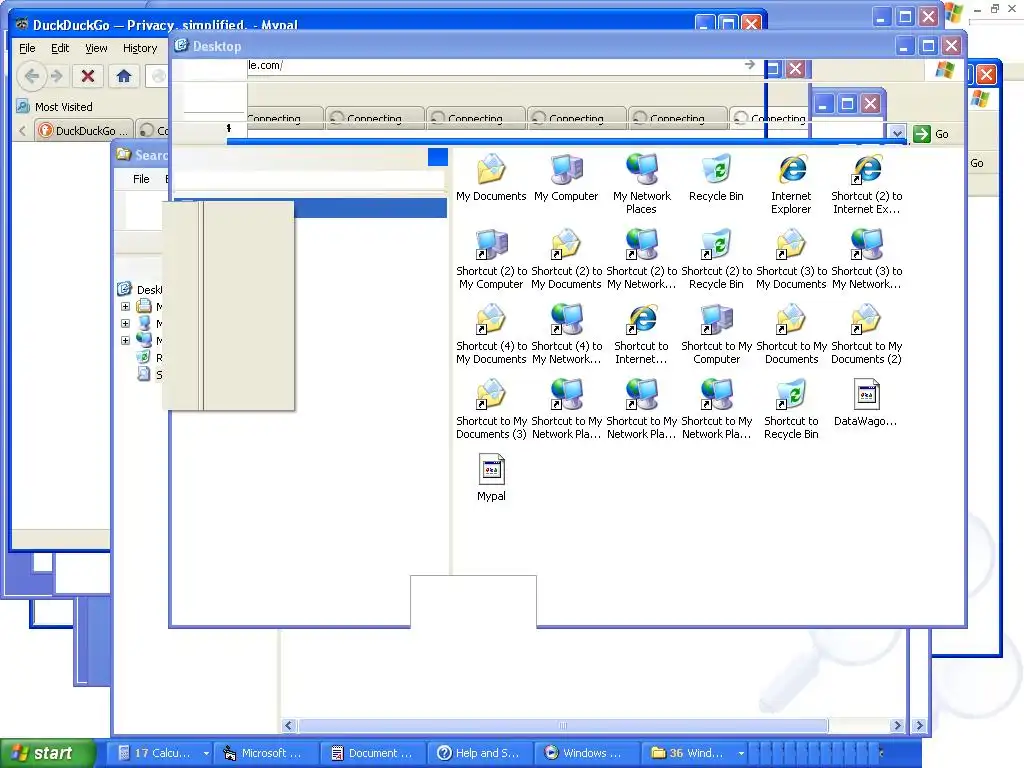Select the My Network Places icon

[x=641, y=184]
